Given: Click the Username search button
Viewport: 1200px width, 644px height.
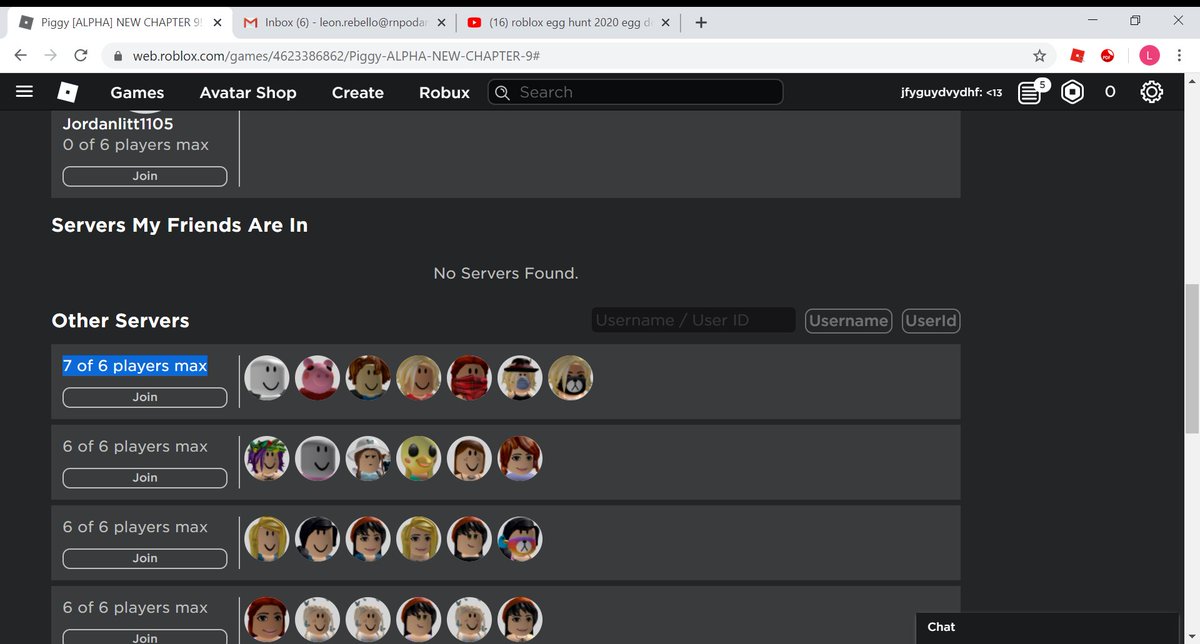Looking at the screenshot, I should (x=849, y=320).
